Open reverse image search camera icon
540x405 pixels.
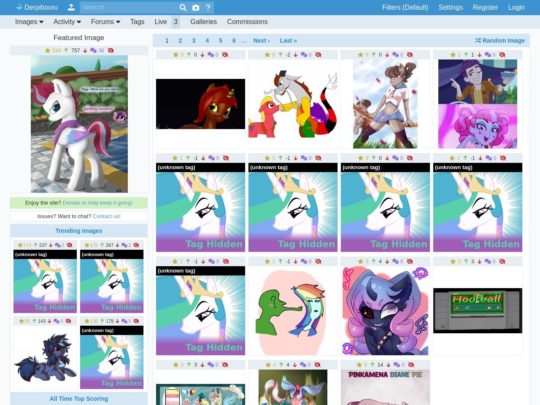pyautogui.click(x=196, y=7)
